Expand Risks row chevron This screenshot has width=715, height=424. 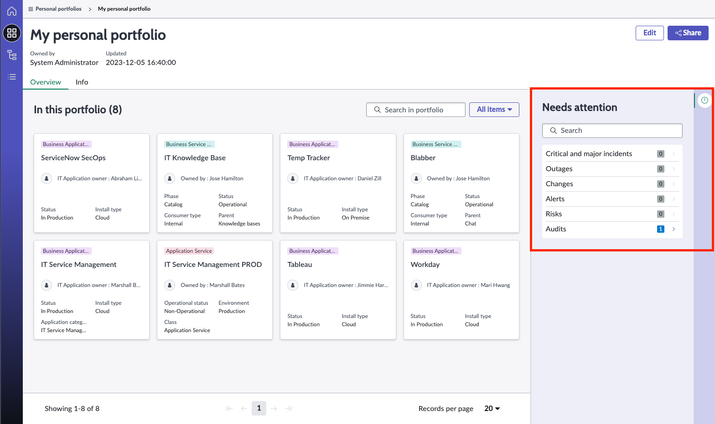pyautogui.click(x=674, y=214)
